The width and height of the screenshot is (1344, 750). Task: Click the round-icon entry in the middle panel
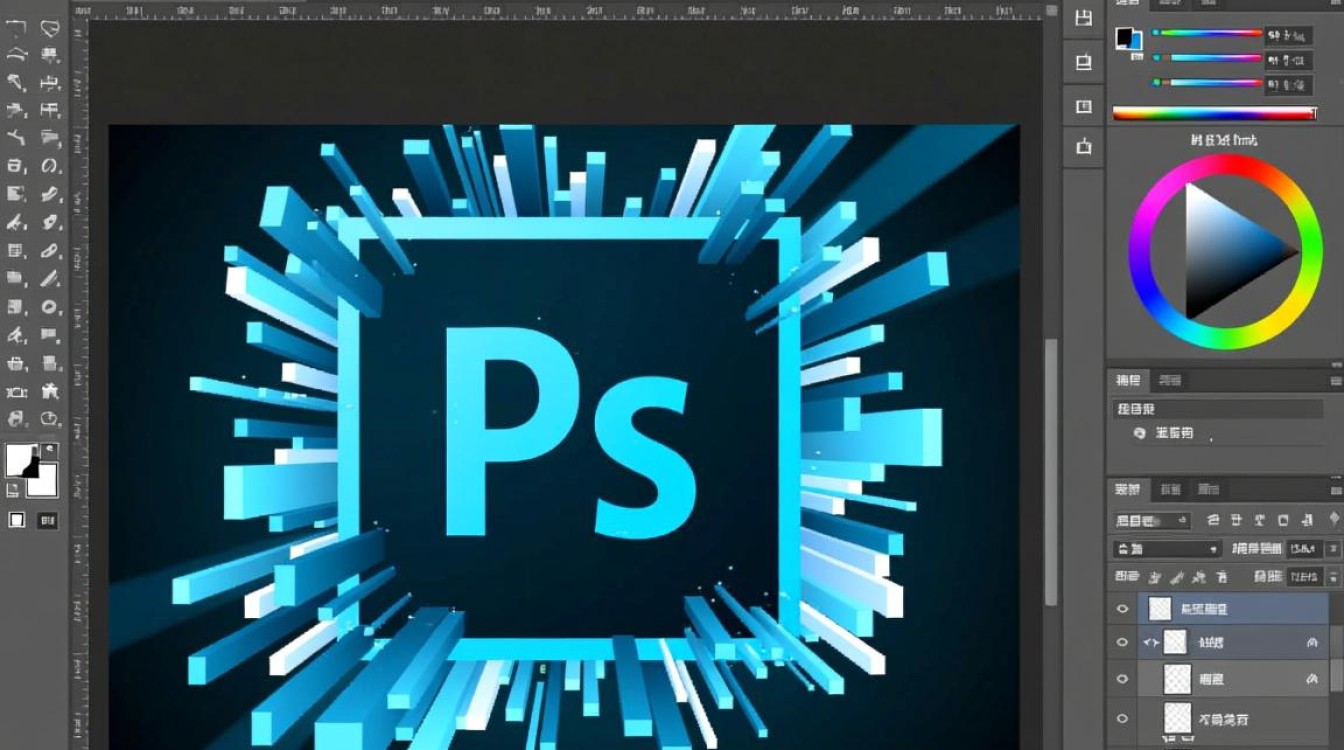1164,434
